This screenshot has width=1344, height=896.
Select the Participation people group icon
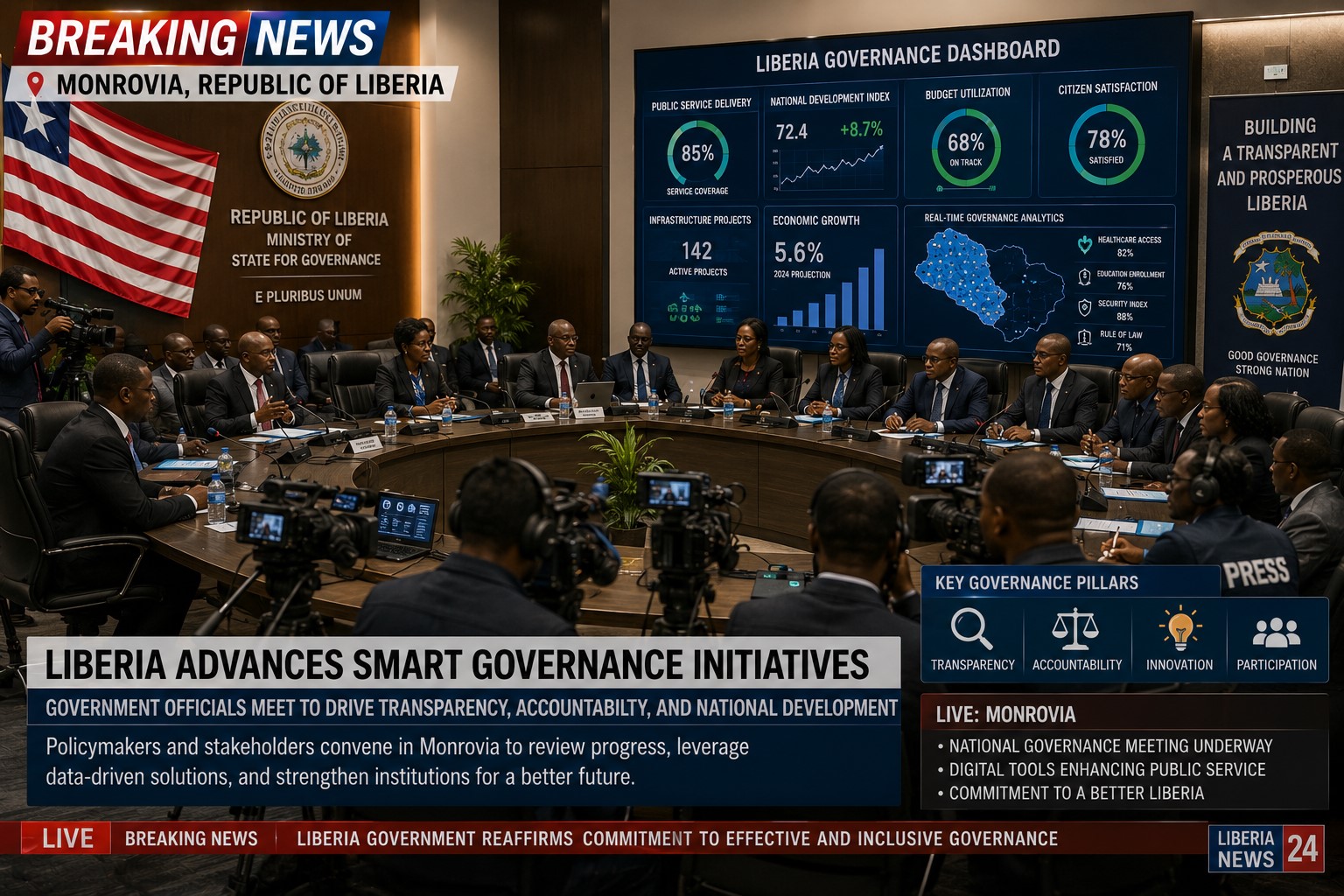[x=1277, y=632]
